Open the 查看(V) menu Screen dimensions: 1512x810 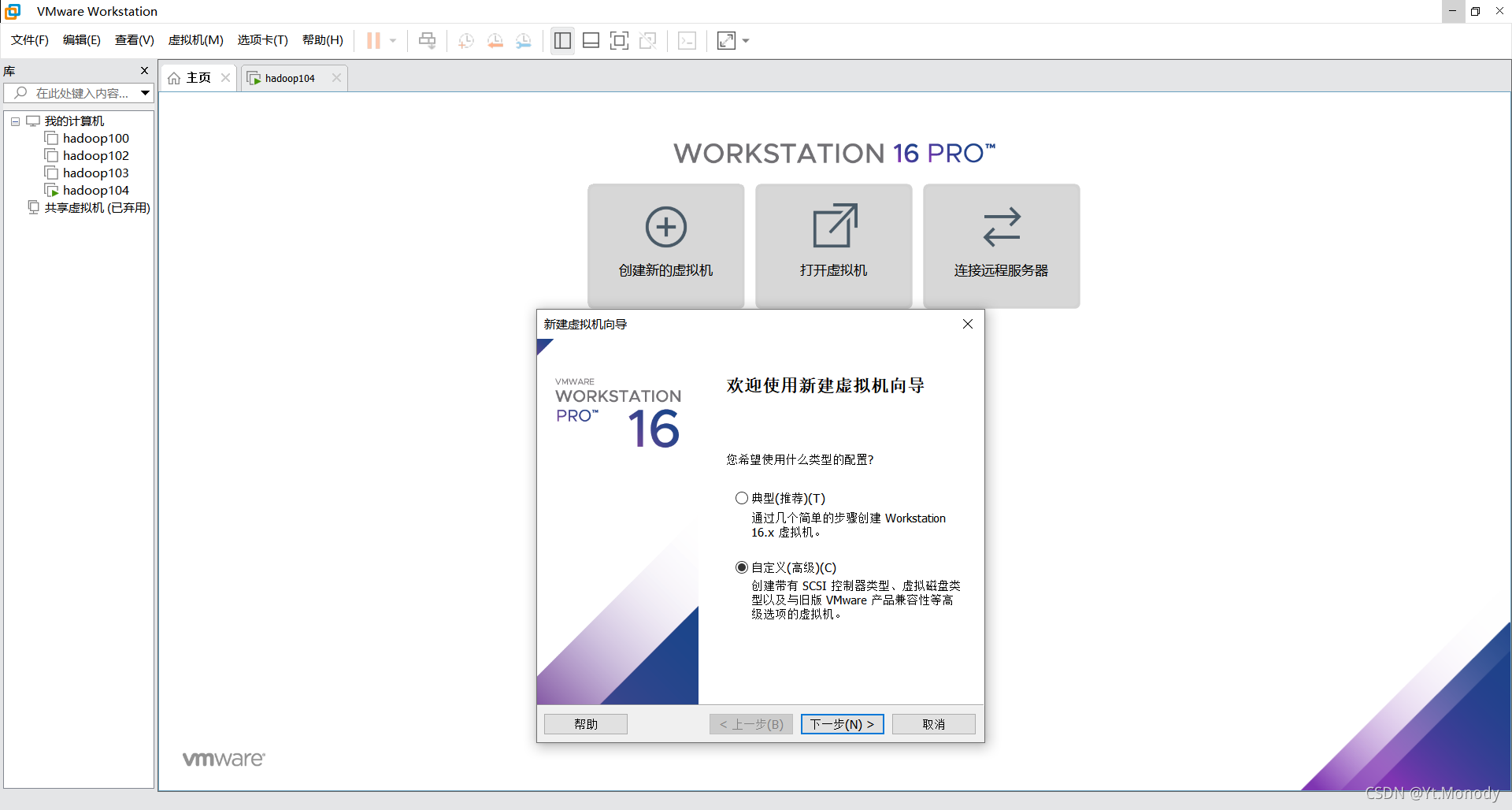[135, 40]
